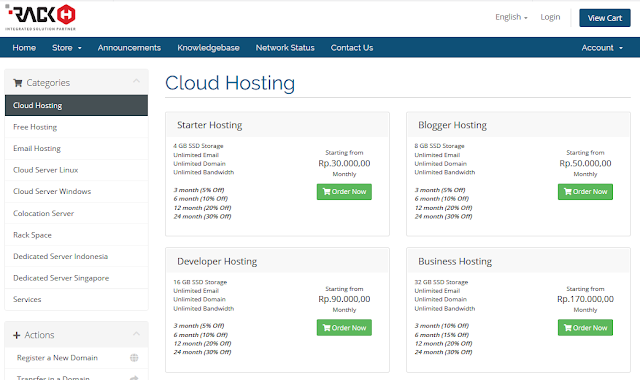Viewport: 640px width, 380px height.
Task: Click the RackH logo
Action: coord(40,17)
